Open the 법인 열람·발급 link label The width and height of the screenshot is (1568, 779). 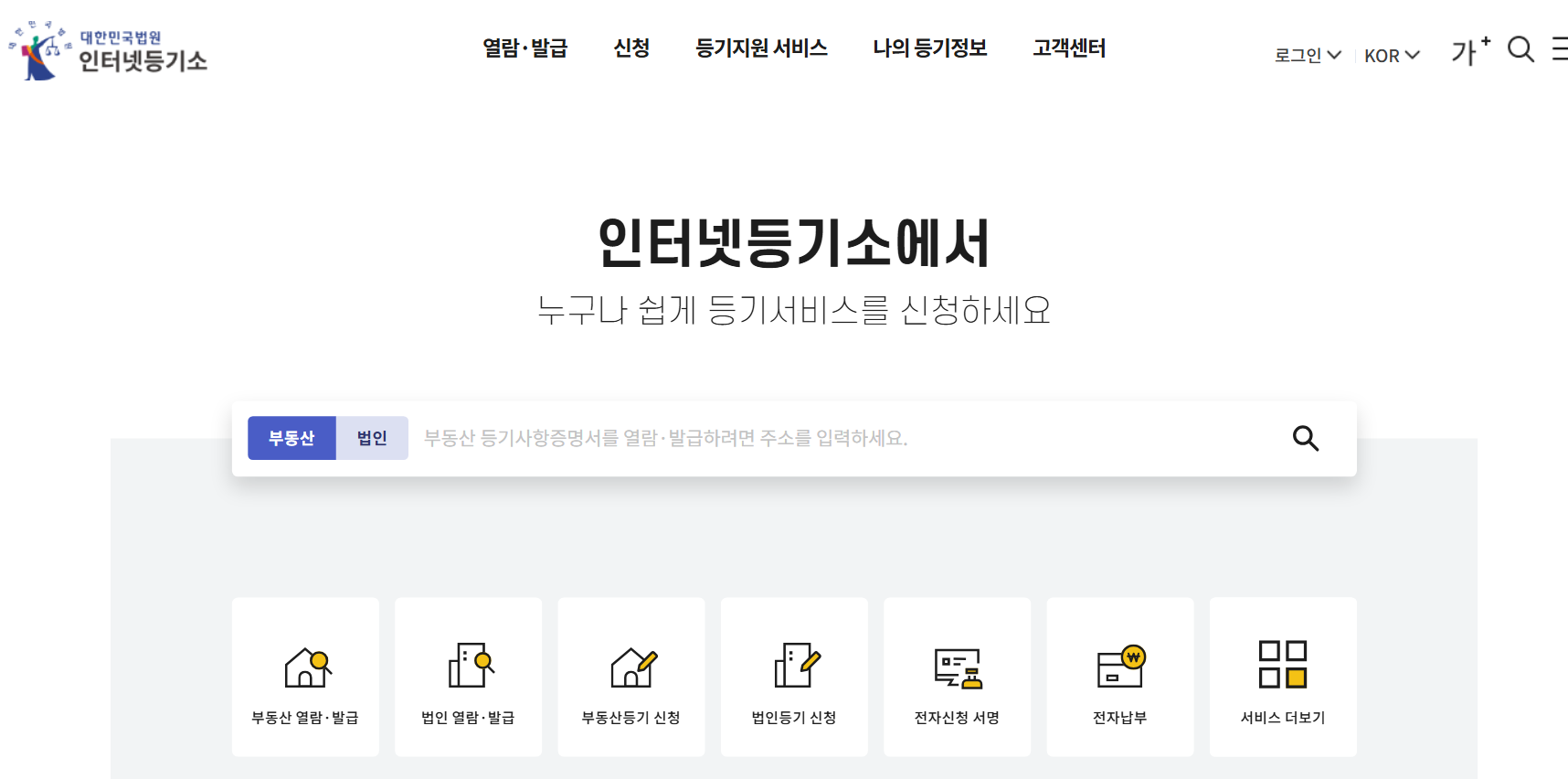(x=468, y=718)
